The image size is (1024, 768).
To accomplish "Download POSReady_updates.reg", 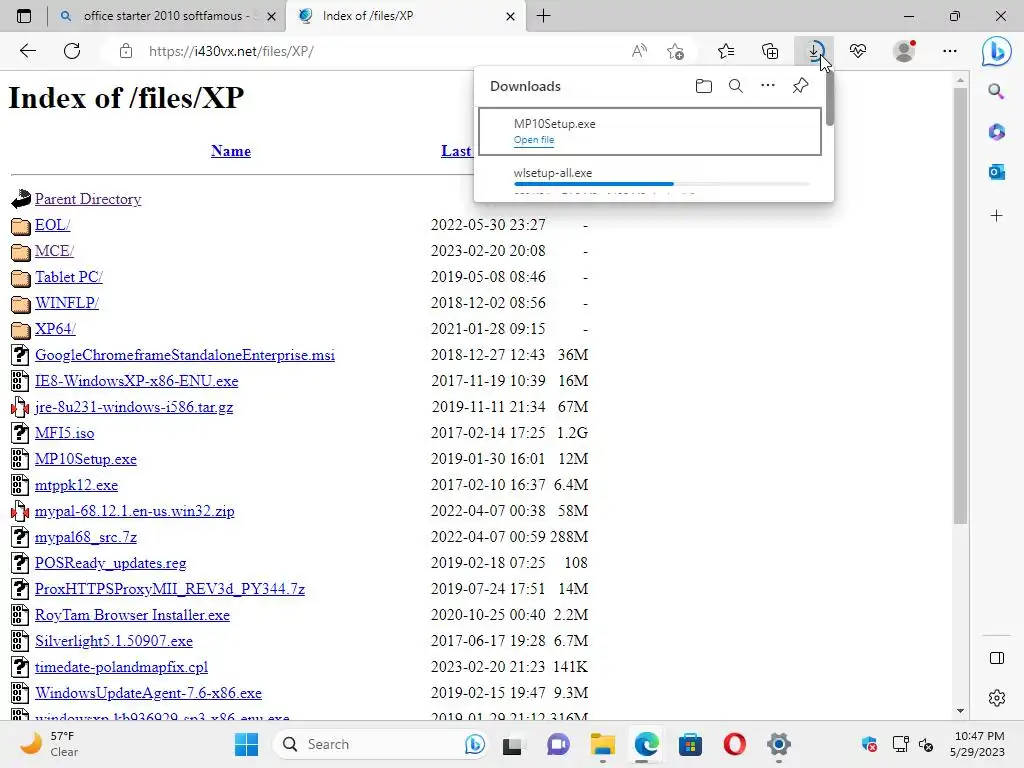I will click(x=110, y=563).
